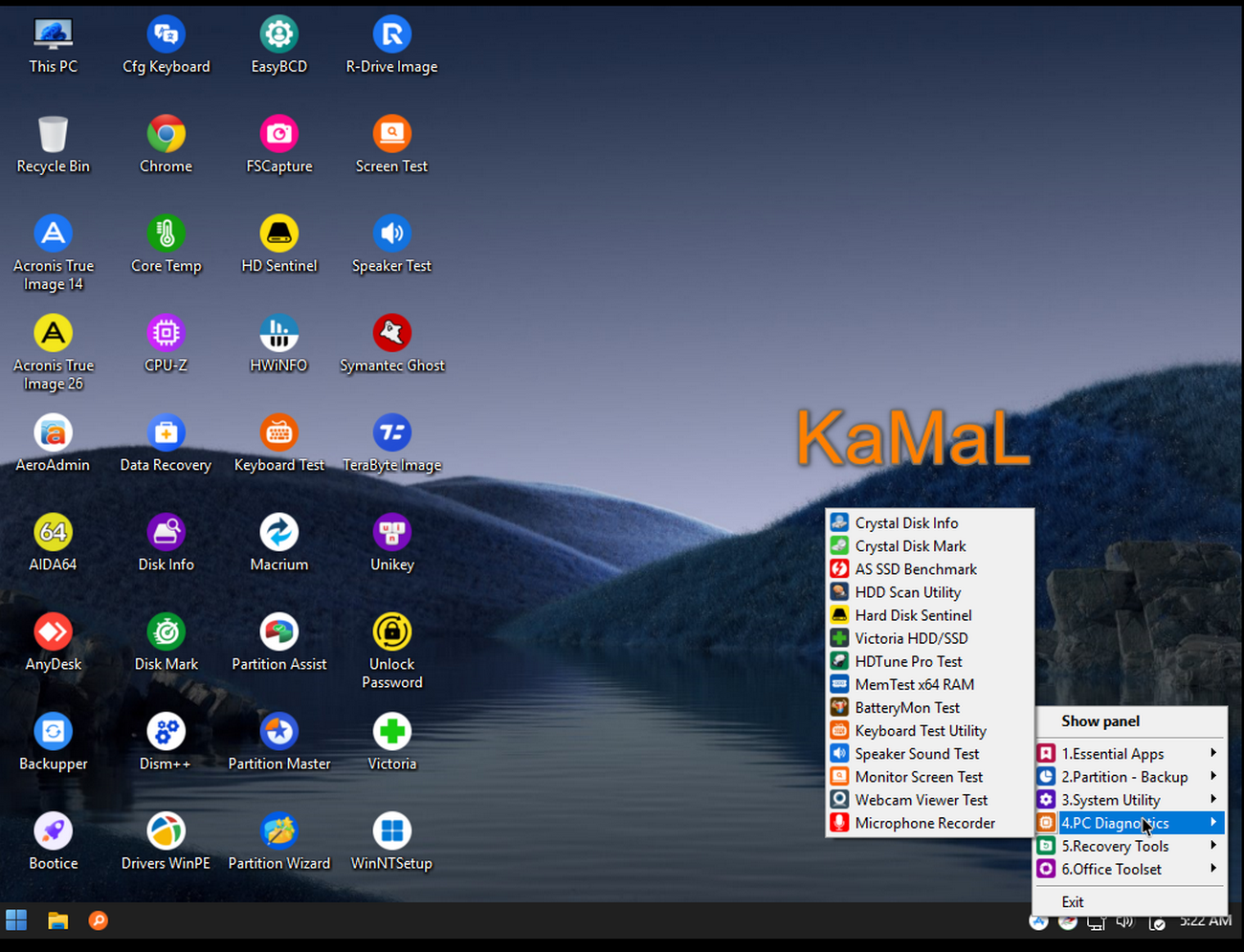1244x952 pixels.
Task: Open the CPU-Z desktop icon
Action: [166, 345]
